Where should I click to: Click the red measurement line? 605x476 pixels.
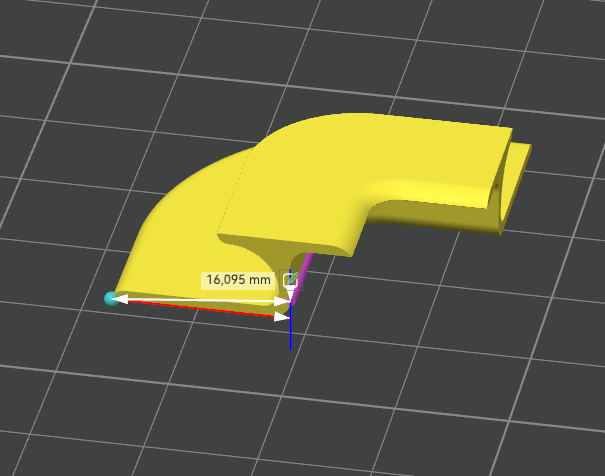click(200, 309)
